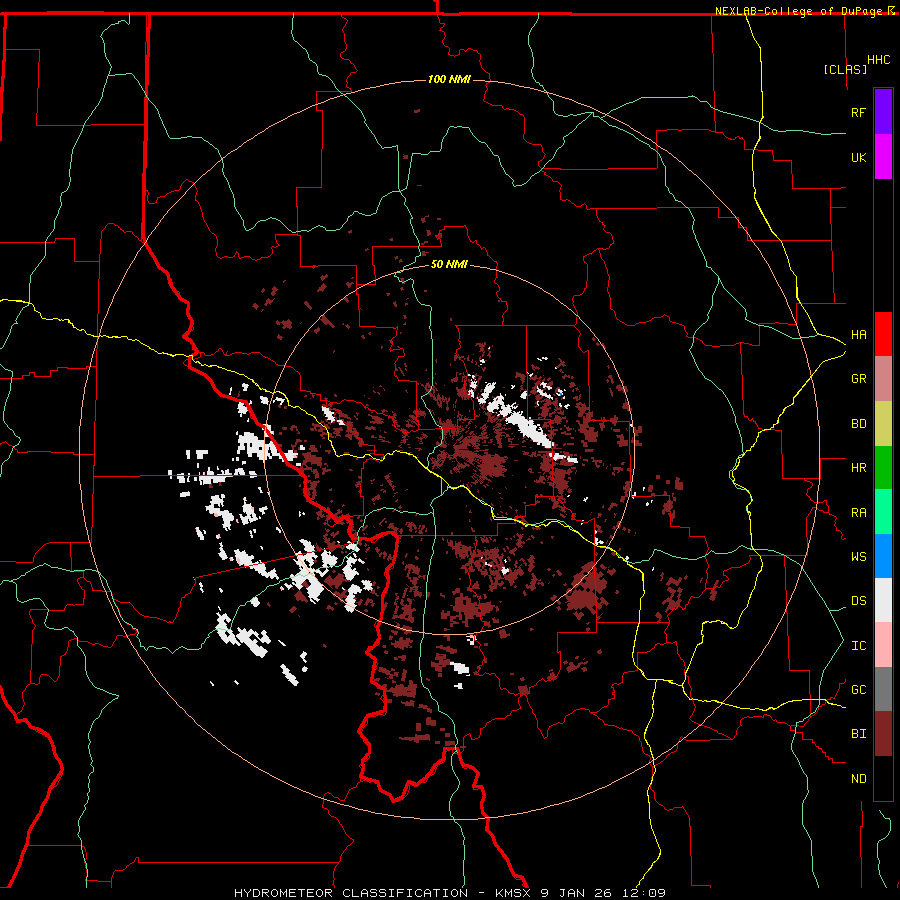Click the BD legend label

coord(858,424)
